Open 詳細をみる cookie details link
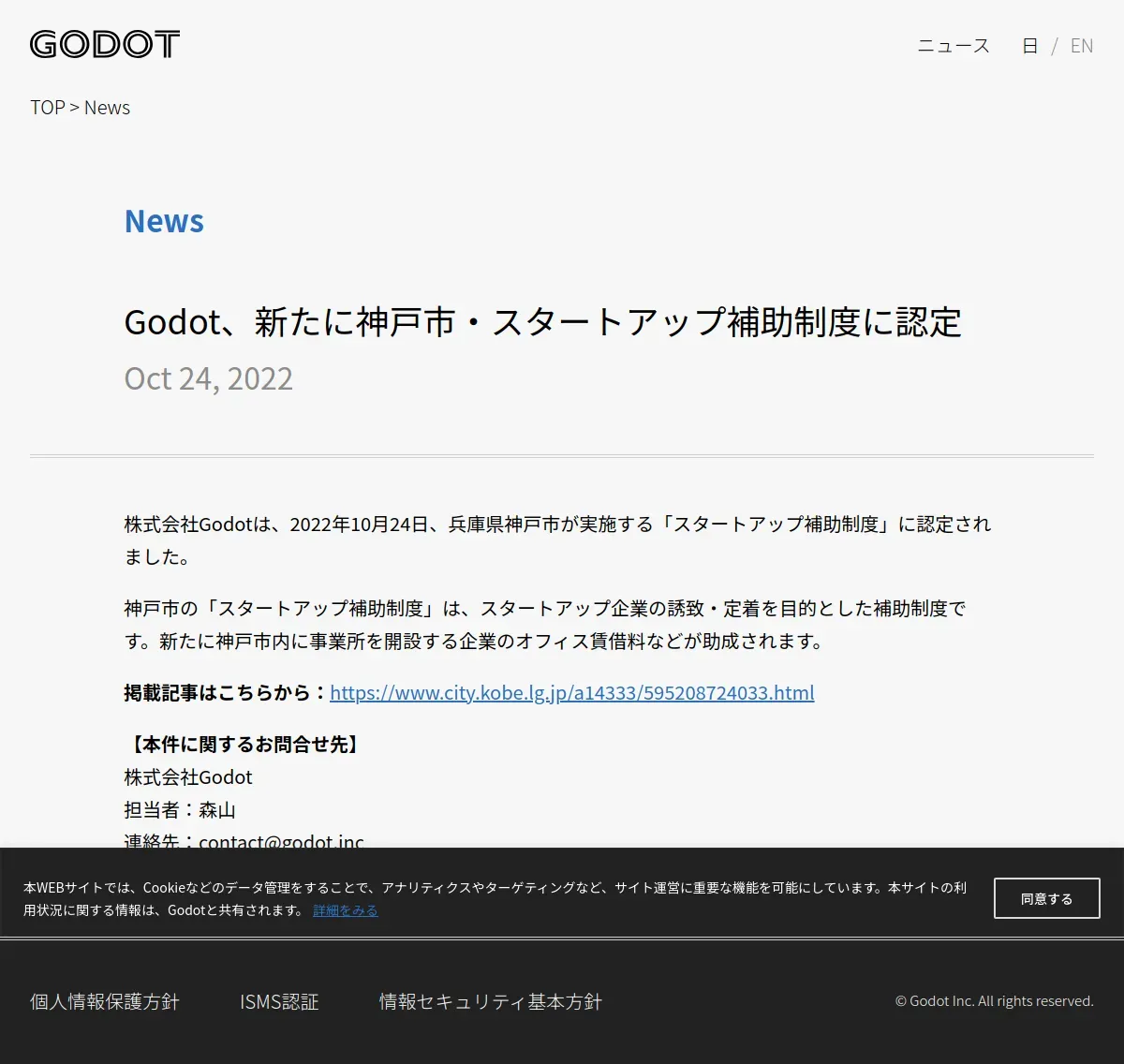Screen dimensions: 1124x1064 [x=346, y=910]
